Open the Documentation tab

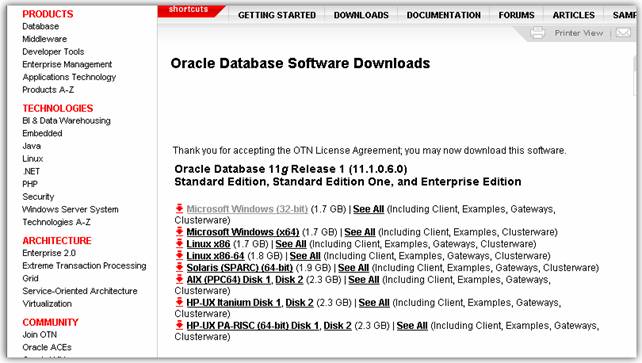click(444, 15)
